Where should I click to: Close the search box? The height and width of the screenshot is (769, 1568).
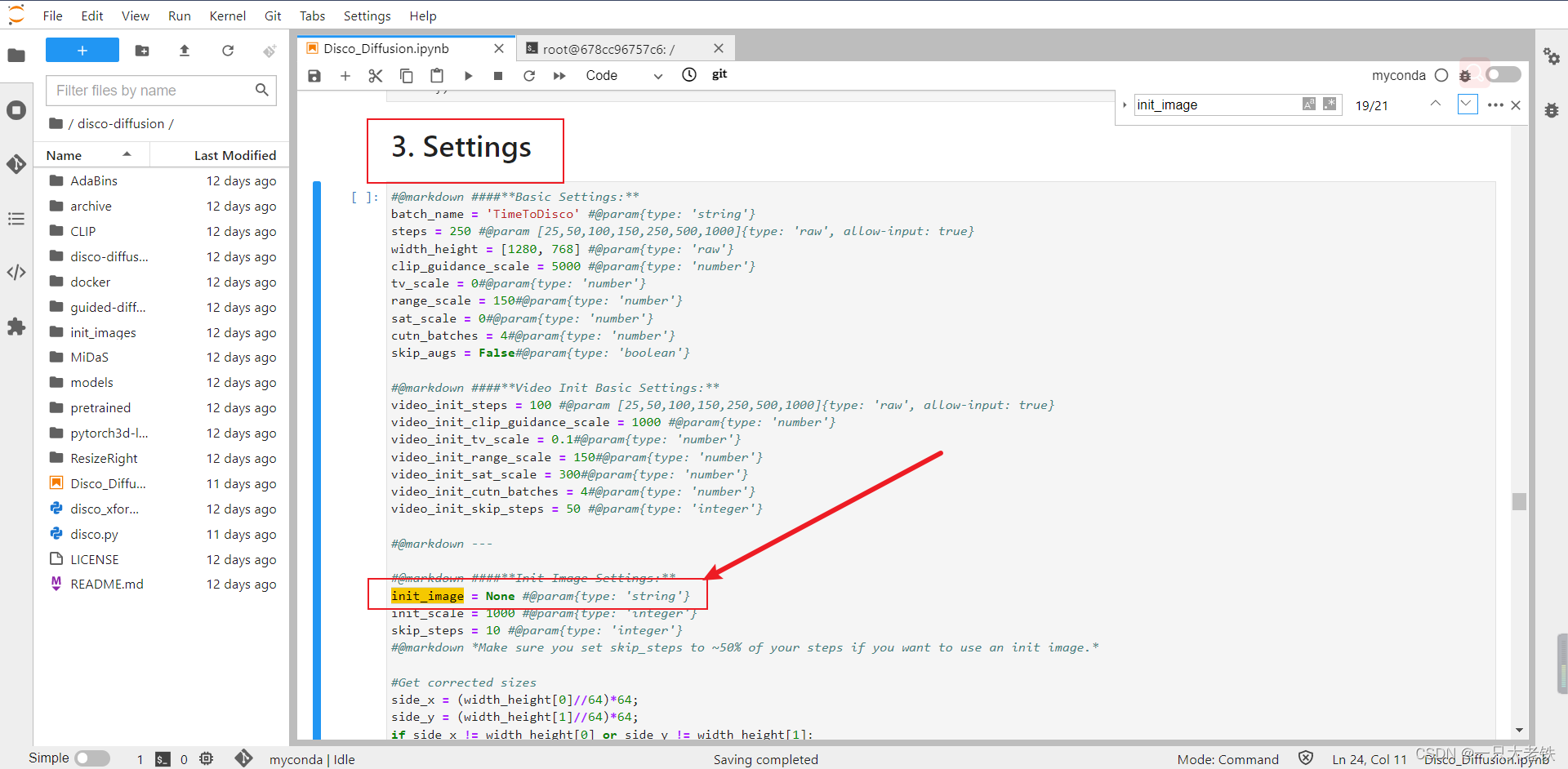tap(1516, 104)
